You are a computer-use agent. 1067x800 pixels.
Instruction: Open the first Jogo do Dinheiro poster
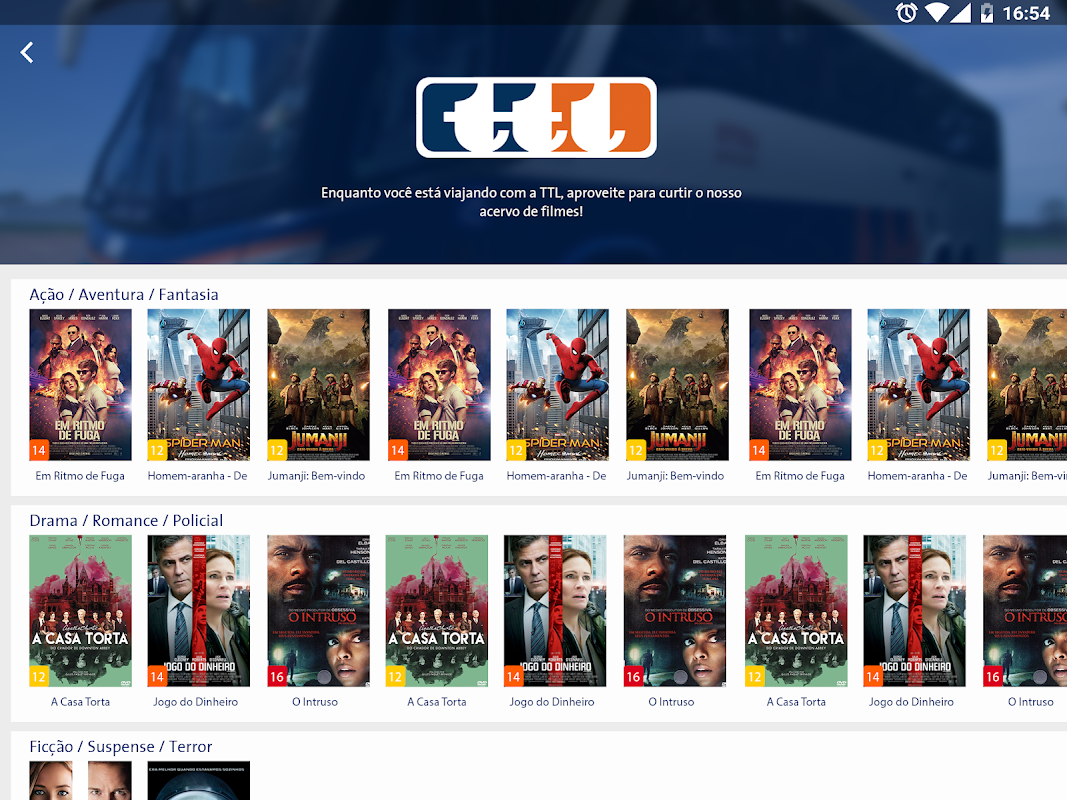point(199,611)
